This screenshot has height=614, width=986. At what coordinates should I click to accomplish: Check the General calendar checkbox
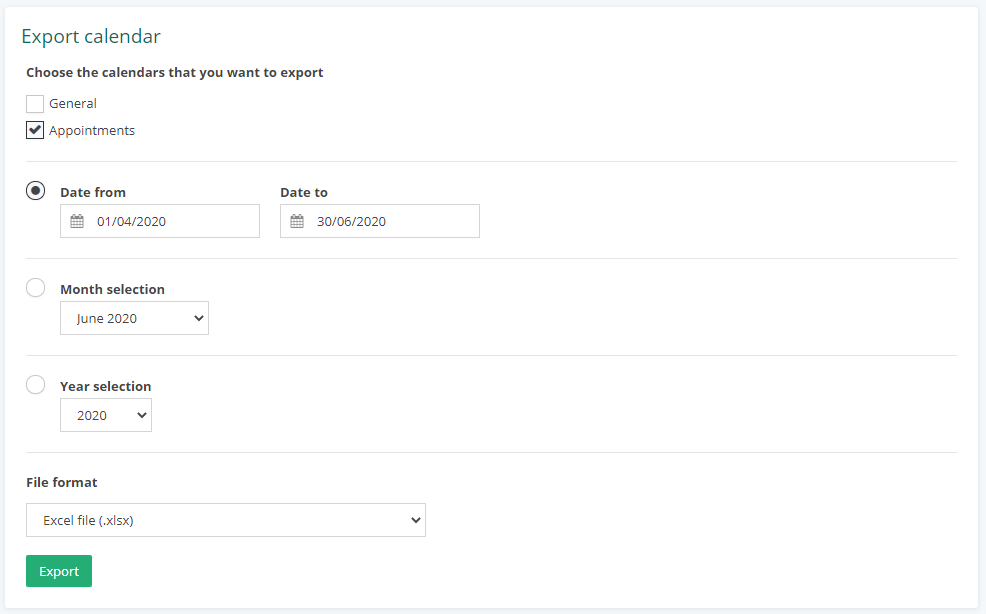tap(35, 103)
